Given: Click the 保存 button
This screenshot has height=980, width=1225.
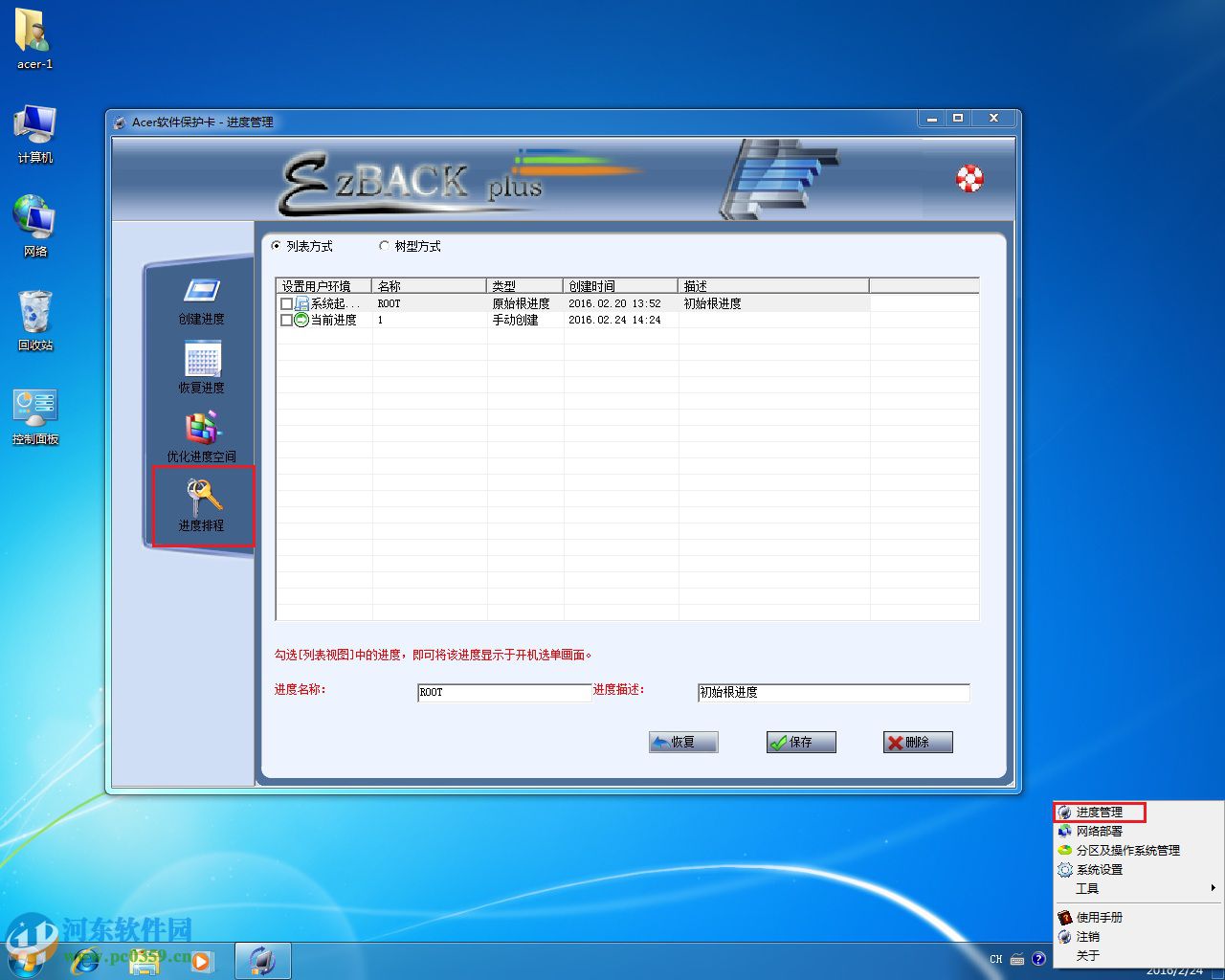Looking at the screenshot, I should (x=801, y=742).
